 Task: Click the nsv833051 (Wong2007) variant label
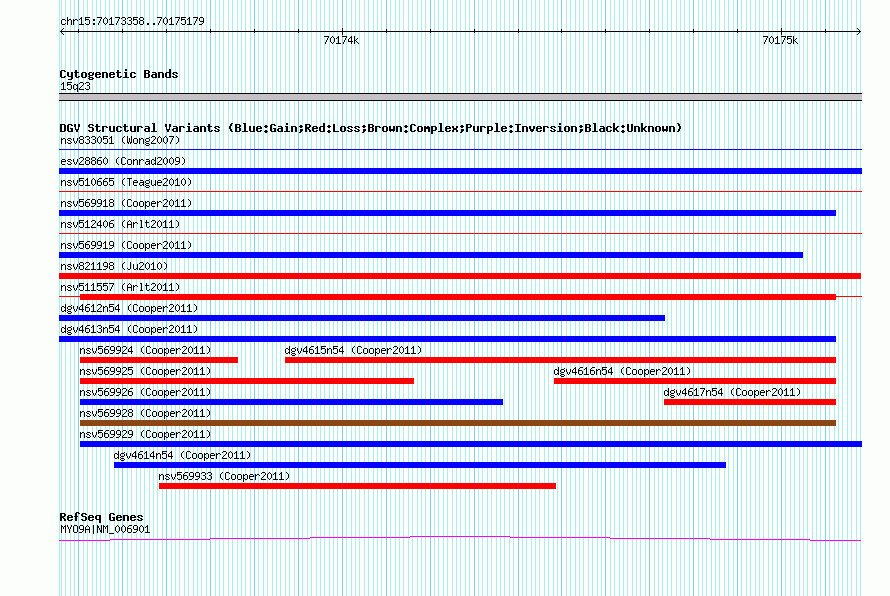[120, 140]
